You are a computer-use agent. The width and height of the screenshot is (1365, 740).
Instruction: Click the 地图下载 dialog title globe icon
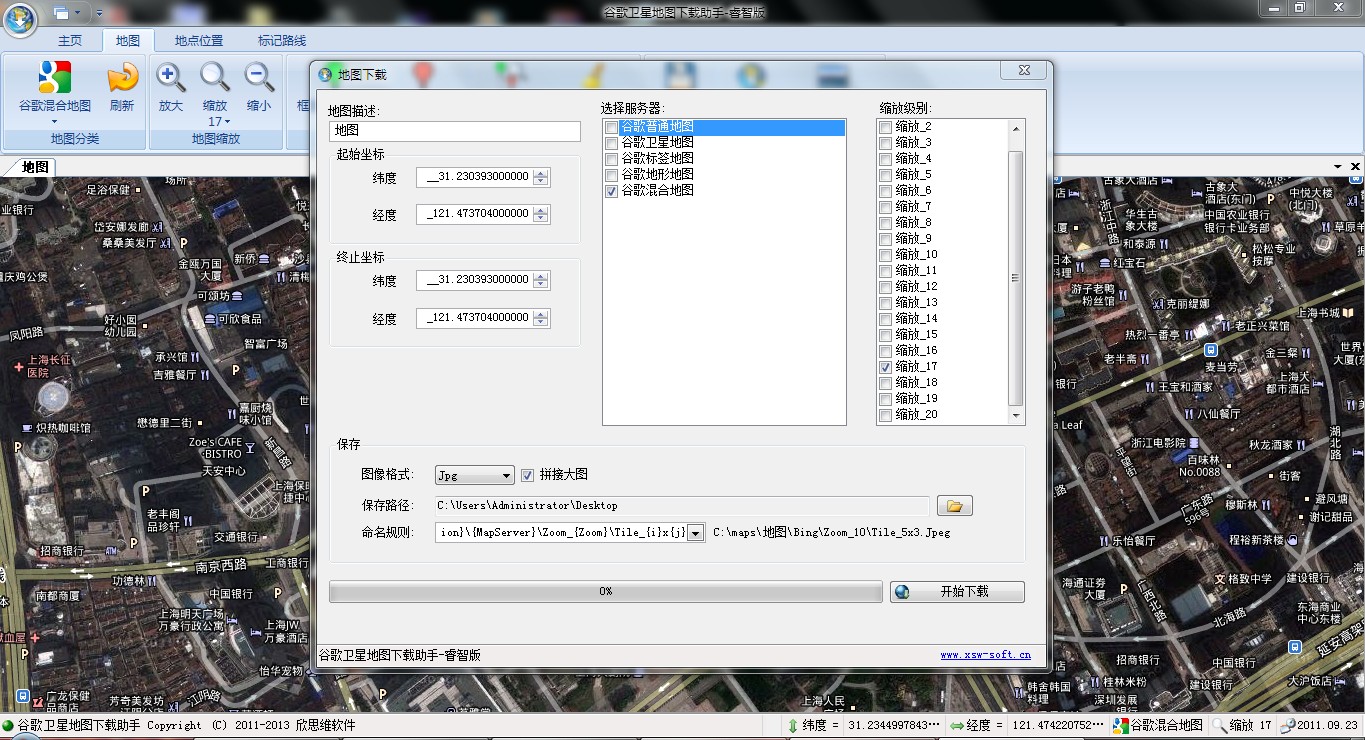[x=325, y=74]
